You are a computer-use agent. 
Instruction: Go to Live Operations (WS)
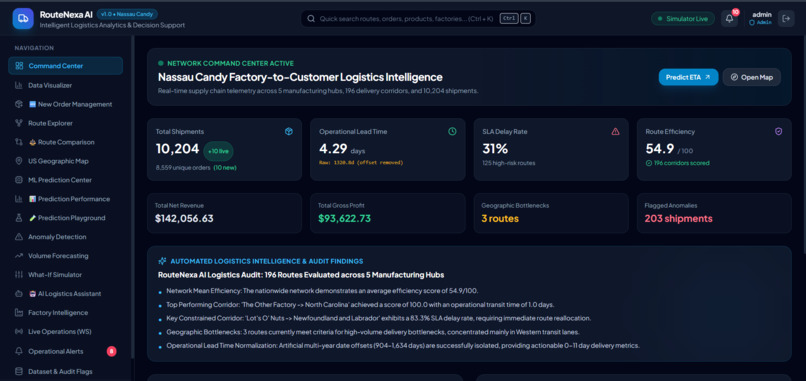[x=65, y=332]
